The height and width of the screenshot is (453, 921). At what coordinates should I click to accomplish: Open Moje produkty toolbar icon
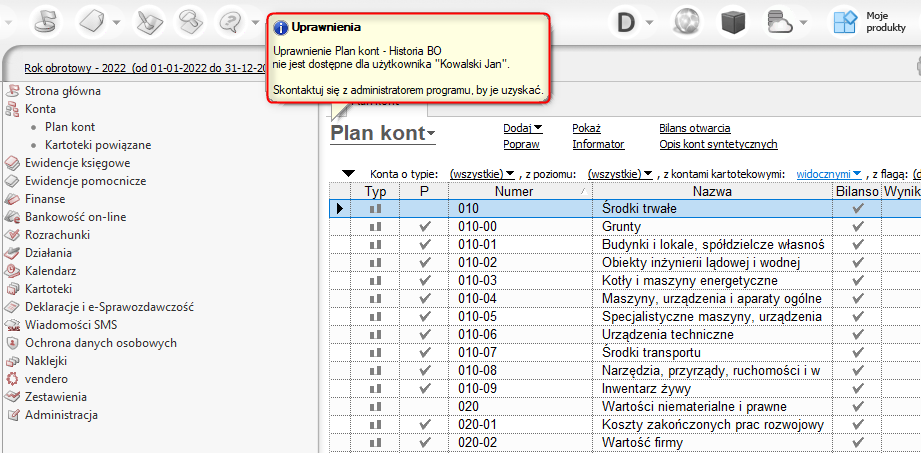pos(845,22)
